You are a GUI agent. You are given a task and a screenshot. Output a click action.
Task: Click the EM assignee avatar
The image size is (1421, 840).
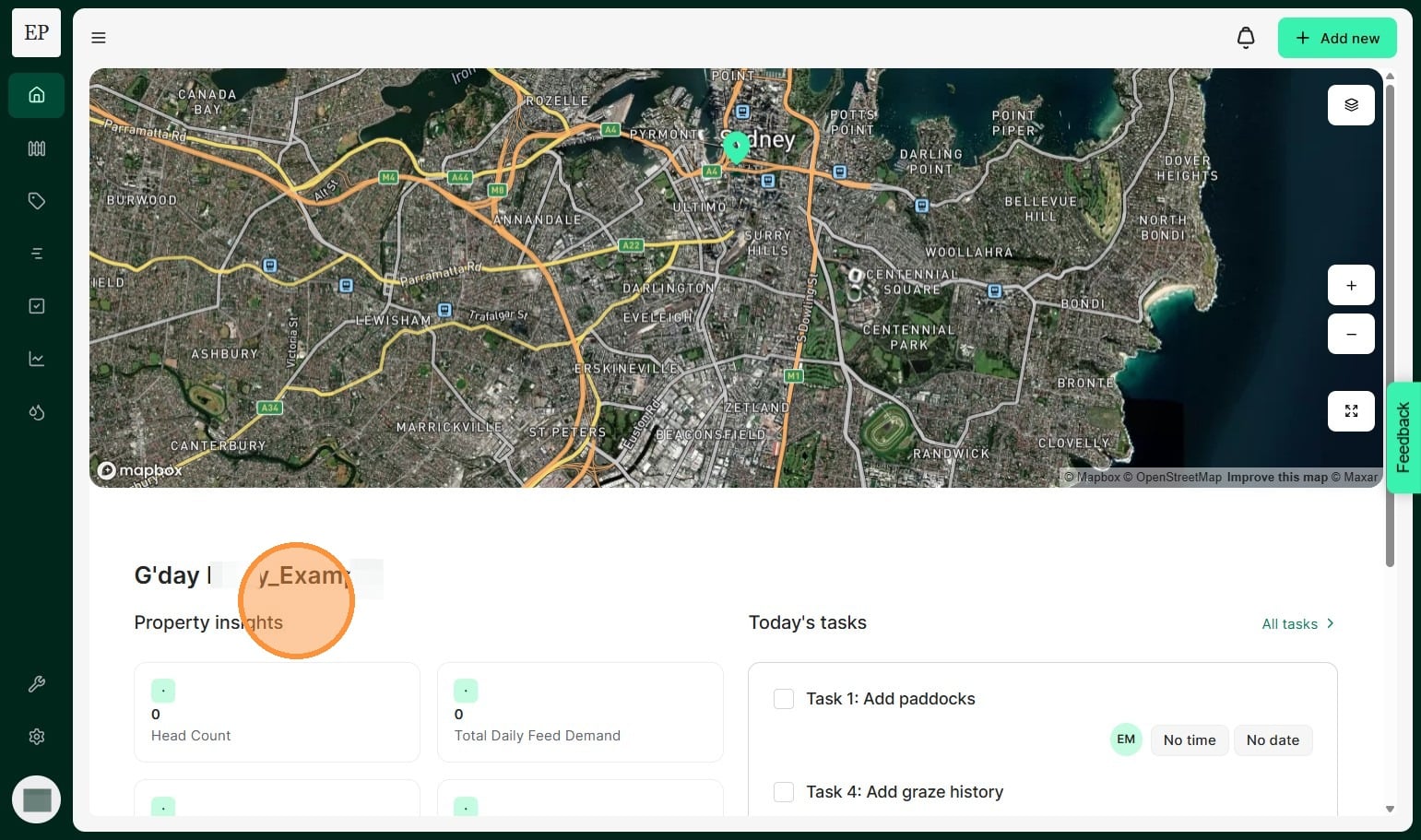[x=1126, y=739]
